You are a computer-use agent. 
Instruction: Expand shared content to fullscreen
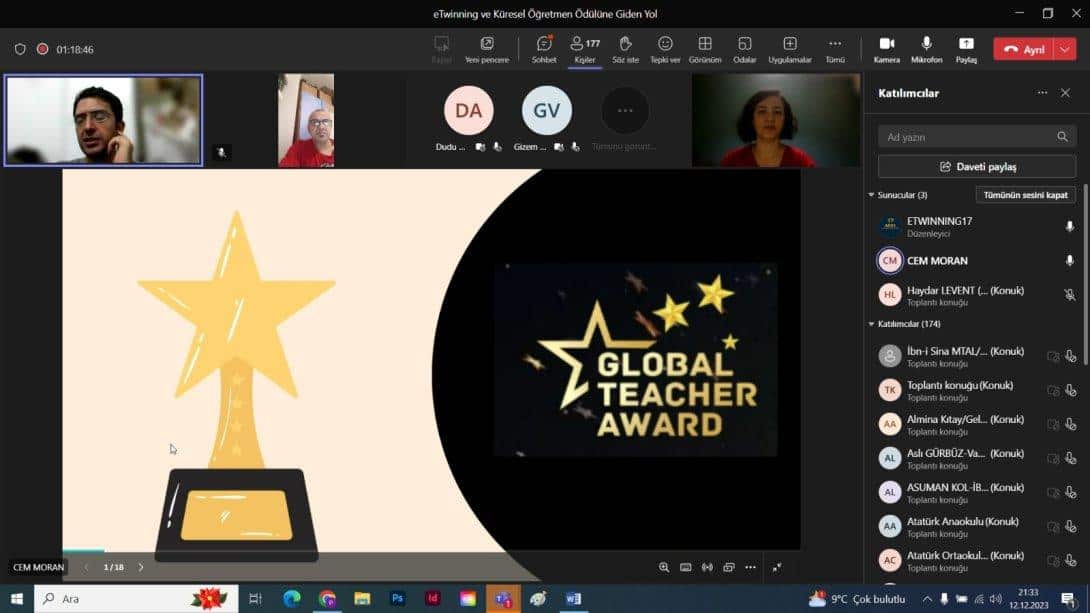776,567
